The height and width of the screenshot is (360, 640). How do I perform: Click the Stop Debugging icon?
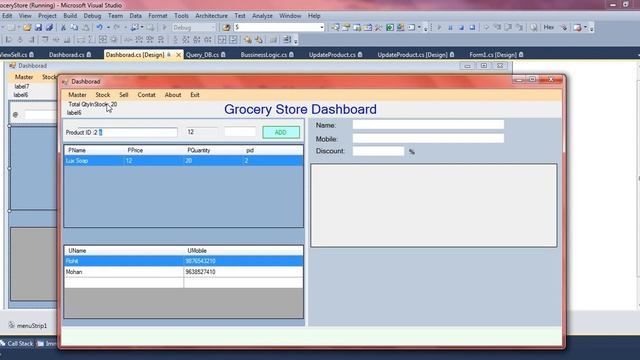461,27
